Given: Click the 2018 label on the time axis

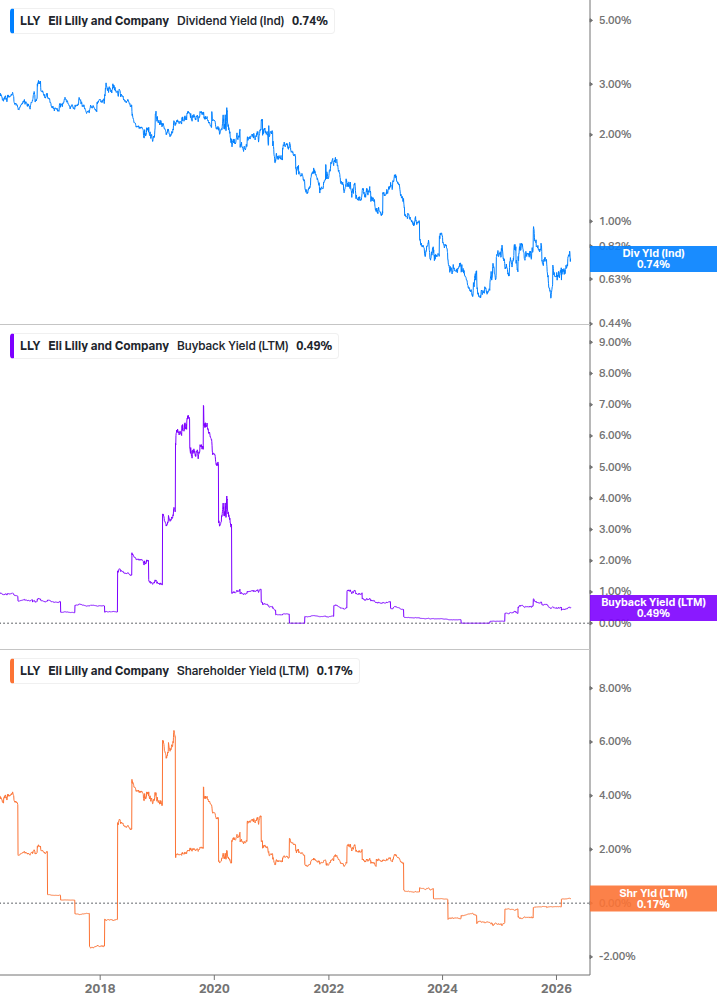Looking at the screenshot, I should pos(100,988).
